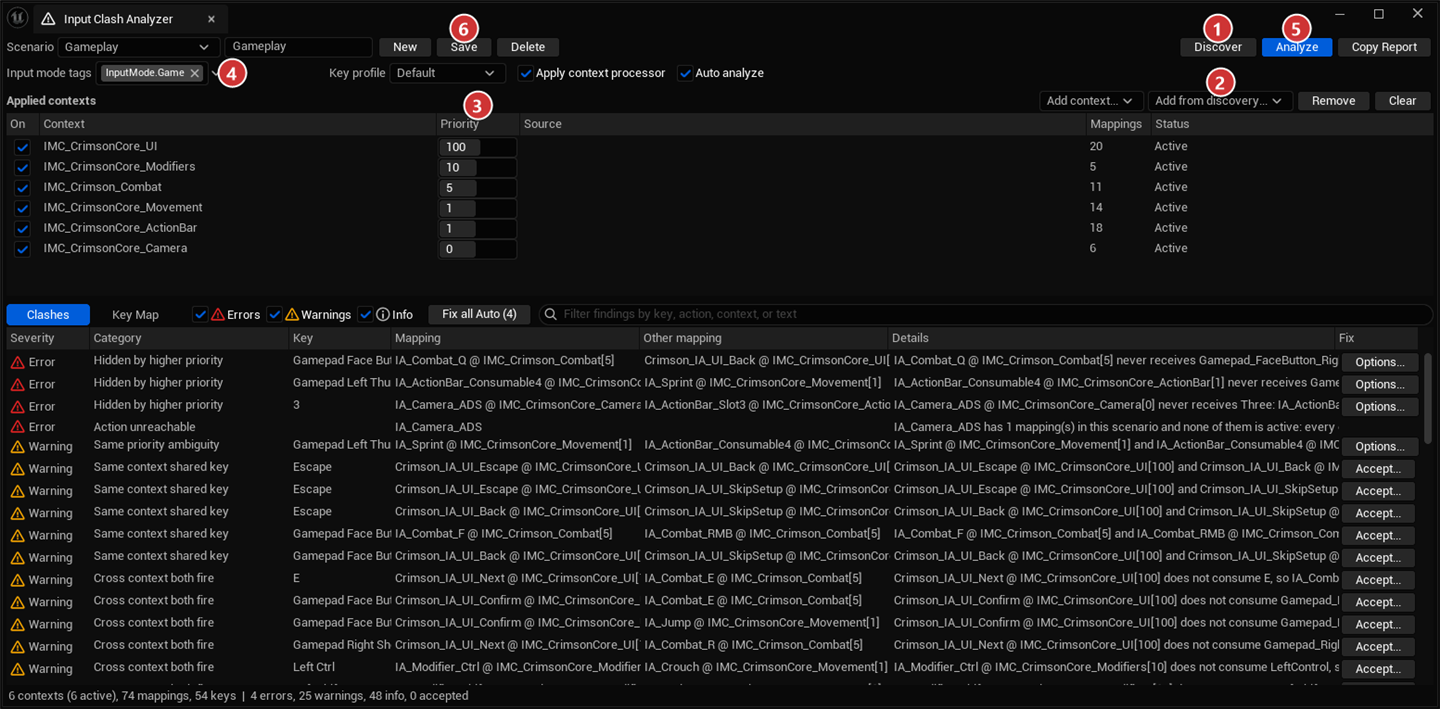Click the warning icon in the E key row
This screenshot has width=1440, height=709.
[x=17, y=580]
